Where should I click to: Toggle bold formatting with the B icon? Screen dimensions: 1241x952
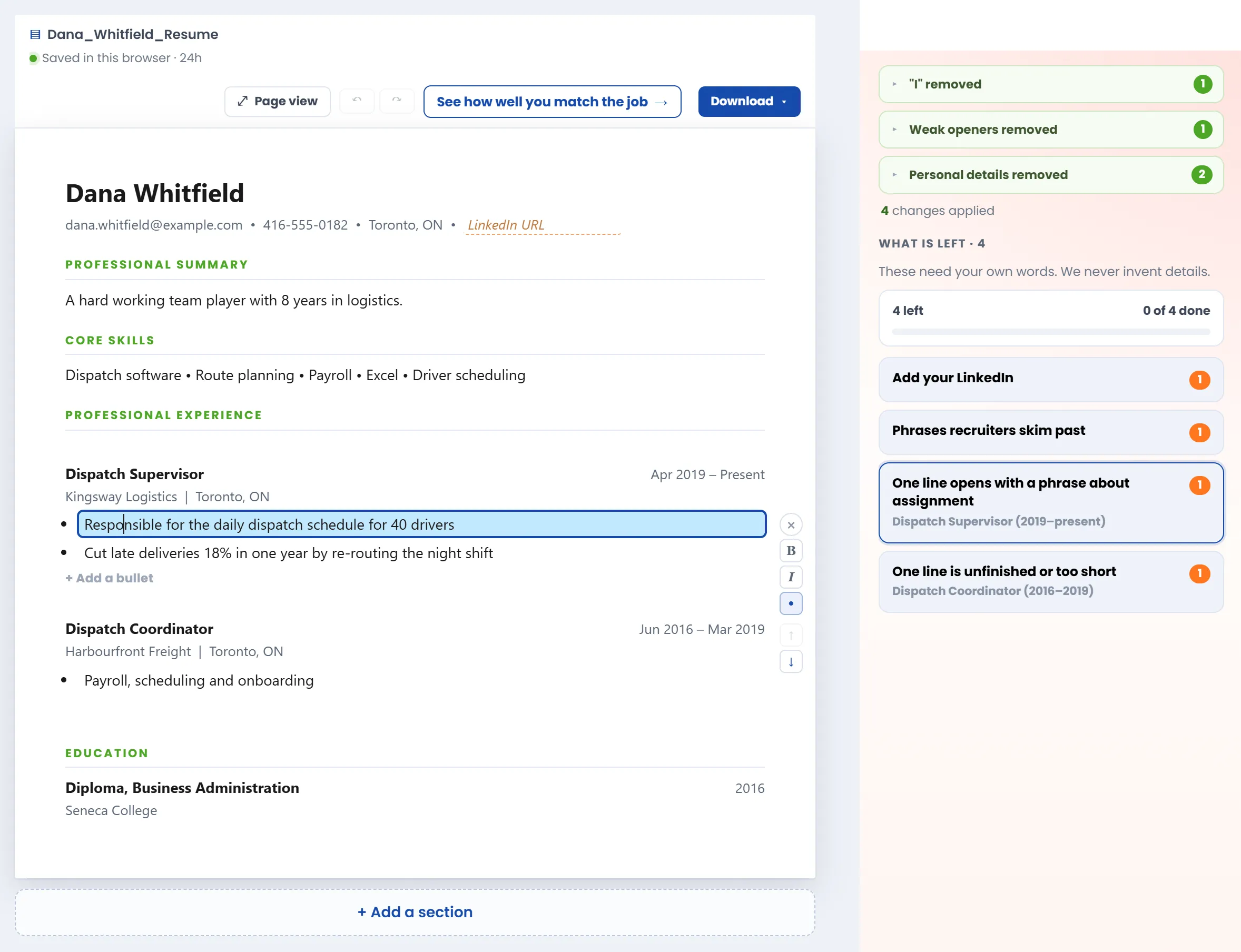(x=791, y=551)
